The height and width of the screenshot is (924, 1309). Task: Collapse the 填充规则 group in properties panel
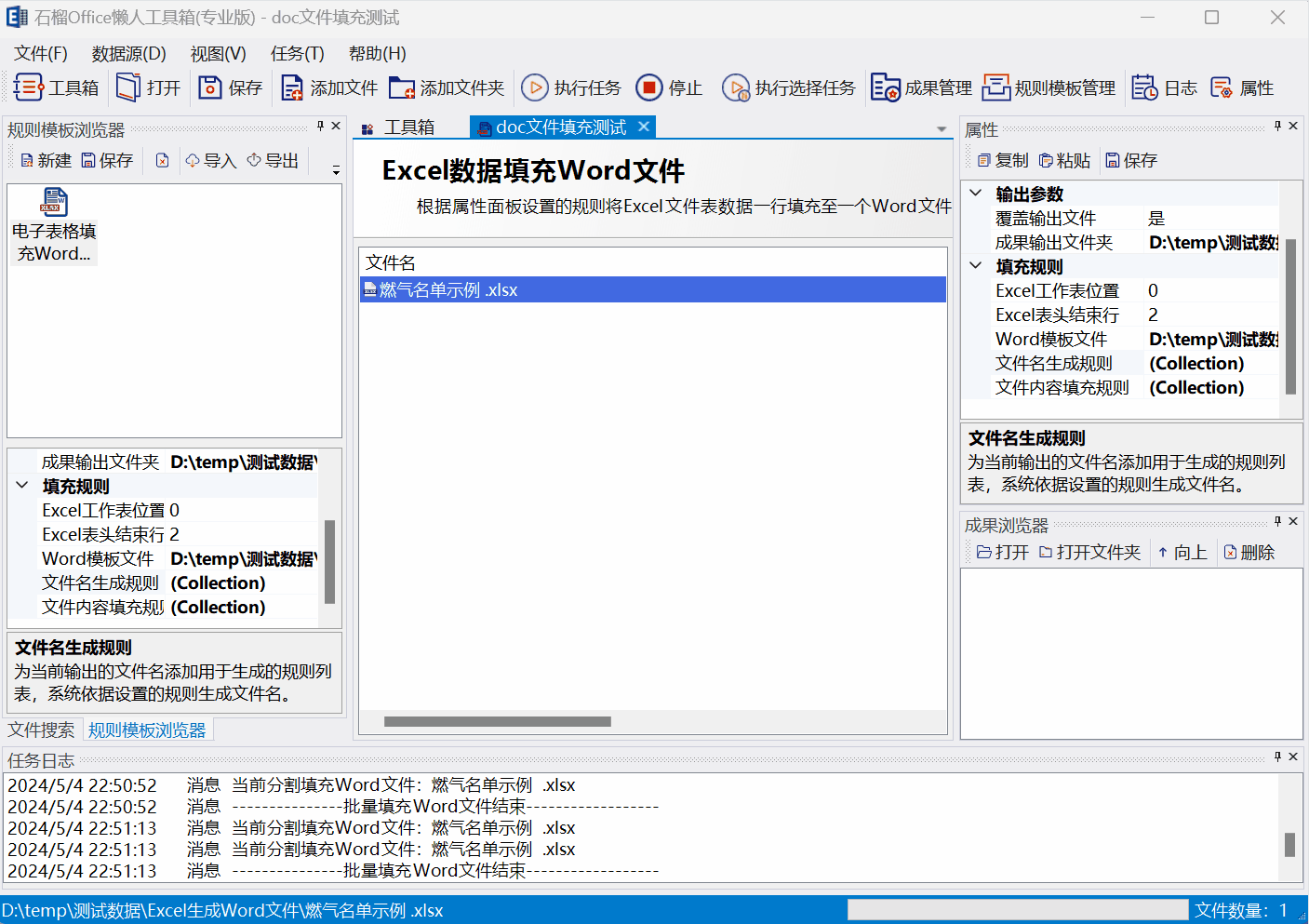(x=976, y=265)
